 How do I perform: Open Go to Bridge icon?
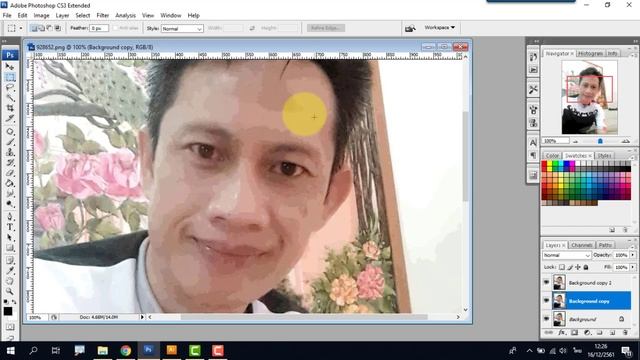(x=410, y=28)
